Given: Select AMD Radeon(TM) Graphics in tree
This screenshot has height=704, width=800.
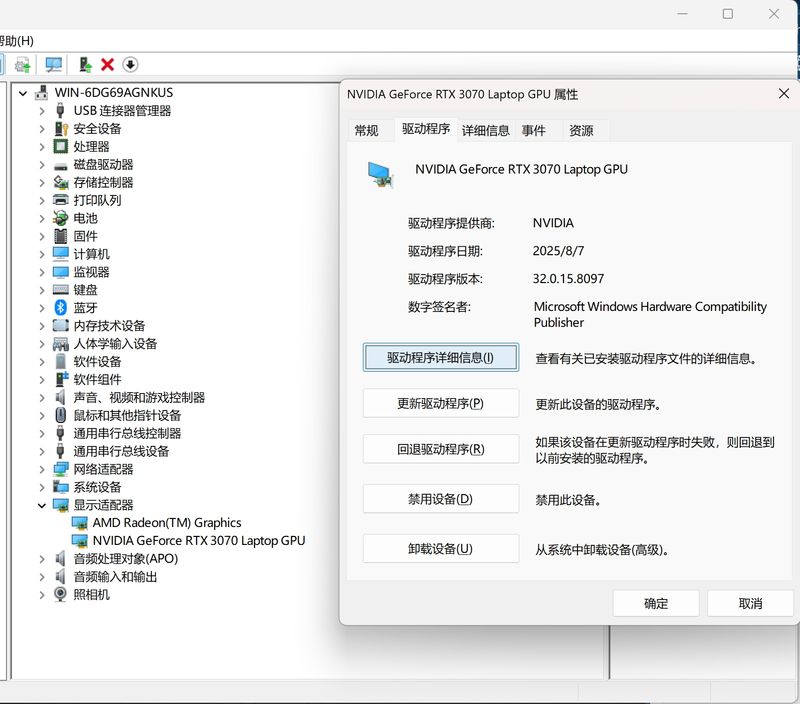Looking at the screenshot, I should click(167, 523).
